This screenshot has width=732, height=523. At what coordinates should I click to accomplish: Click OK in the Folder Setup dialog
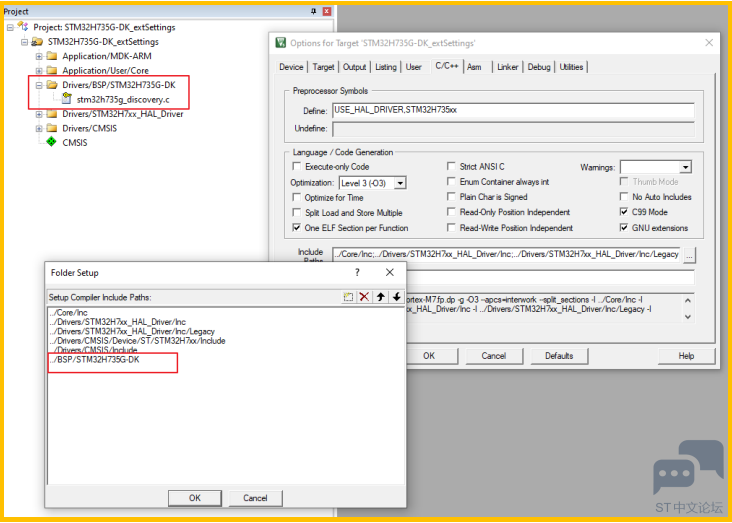pos(195,498)
